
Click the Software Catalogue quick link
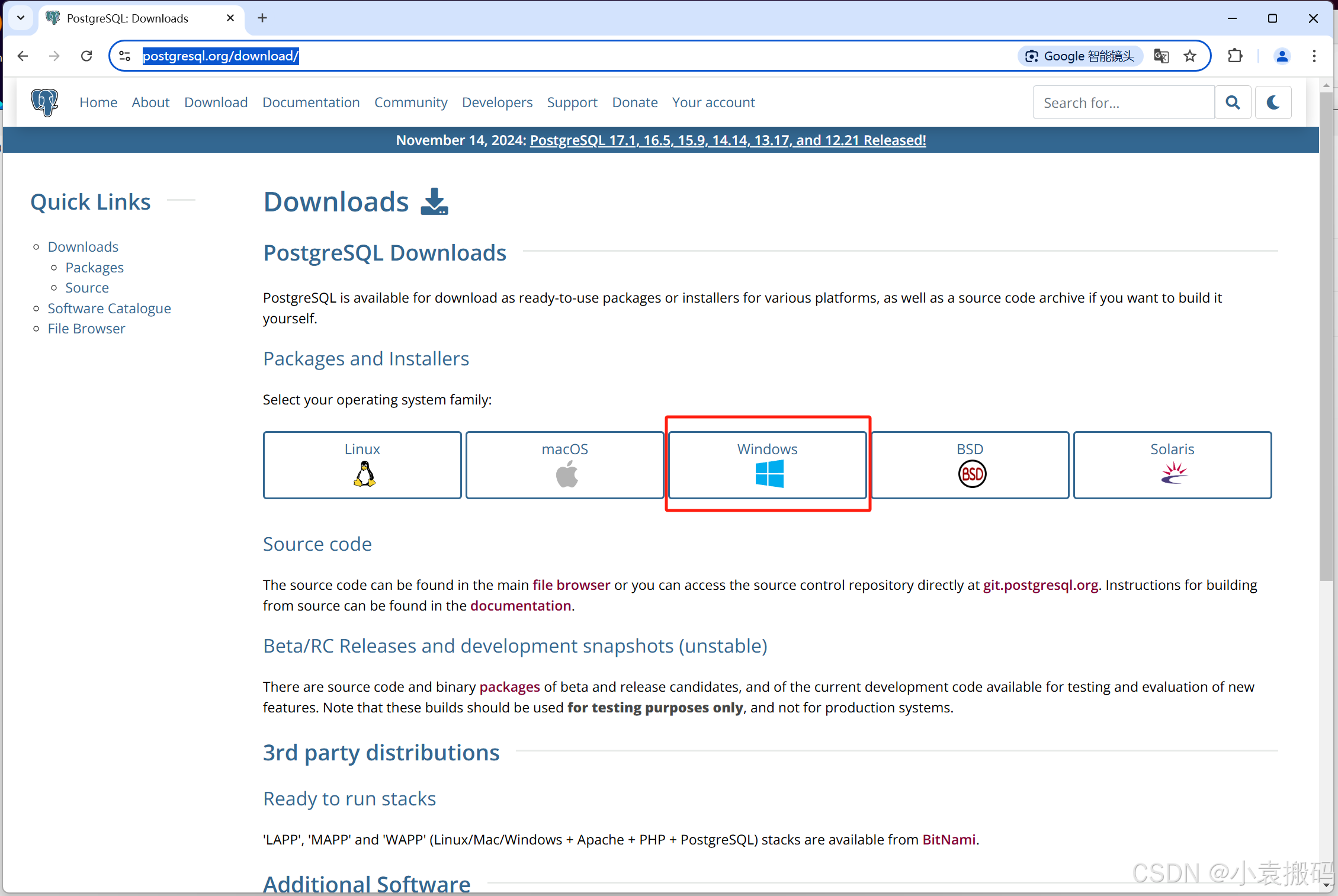109,307
